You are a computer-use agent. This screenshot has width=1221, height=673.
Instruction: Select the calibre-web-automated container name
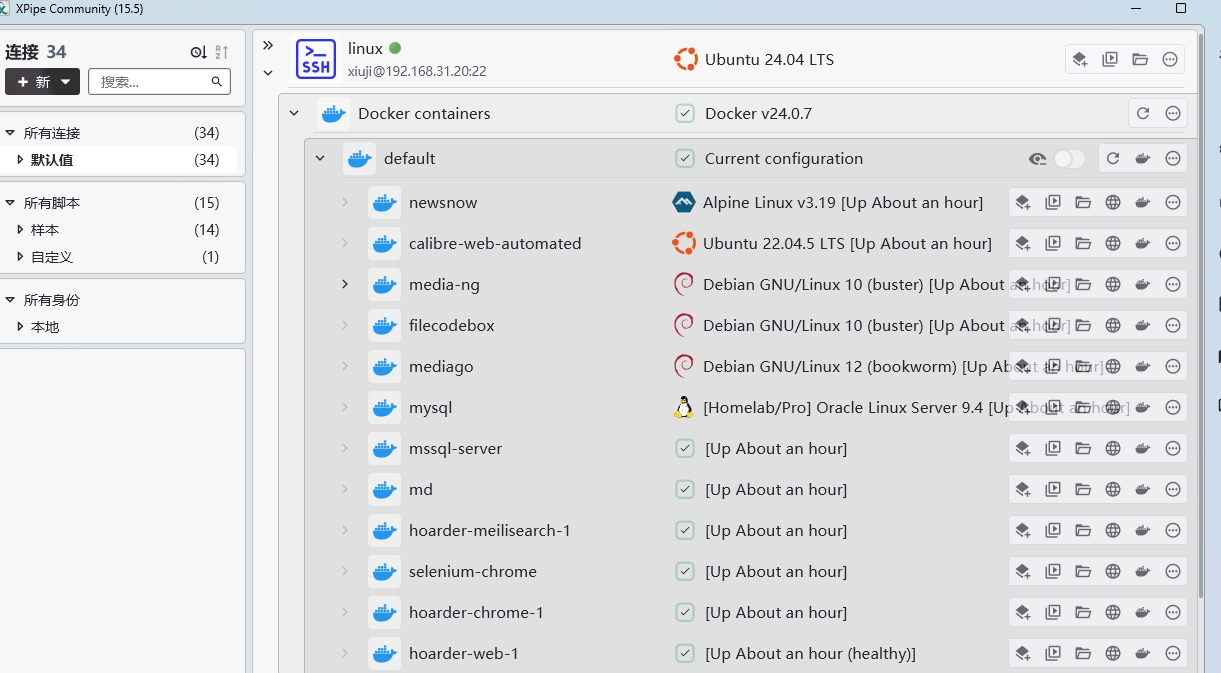tap(495, 243)
